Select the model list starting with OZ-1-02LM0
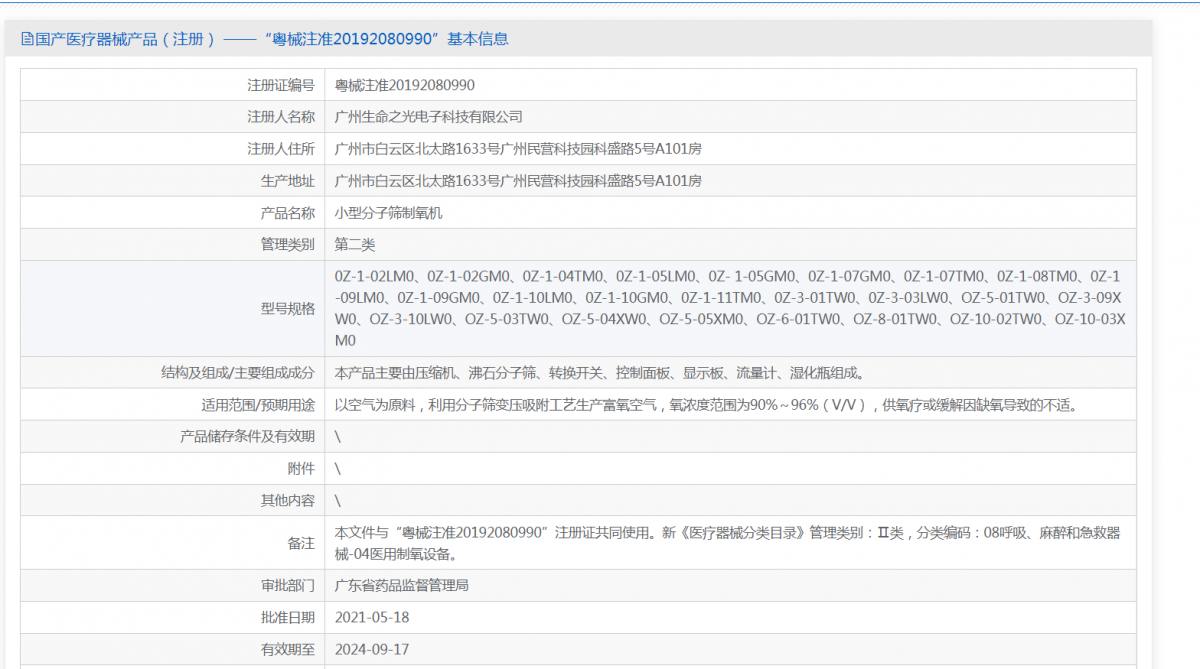This screenshot has width=1200, height=669. coord(731,308)
